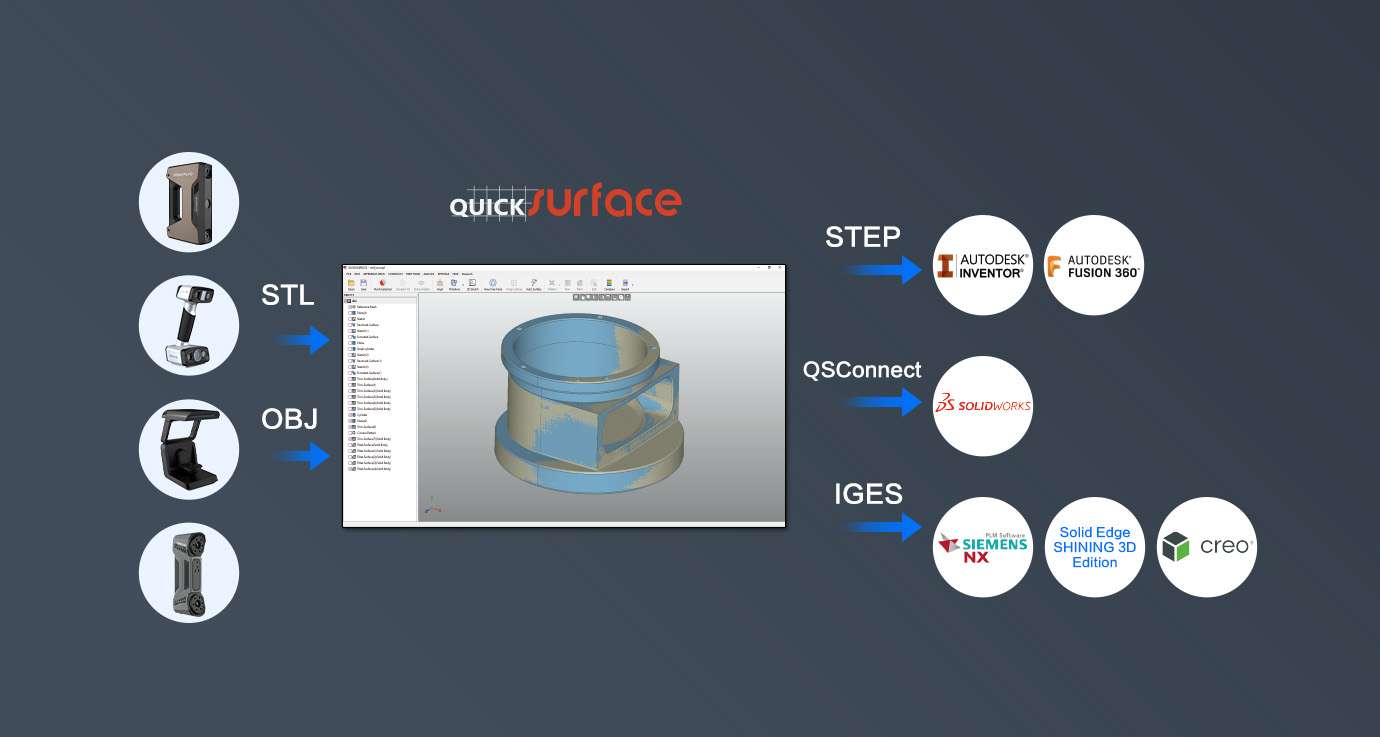Select the red Mesh Optimize toolbar icon

coord(382,283)
